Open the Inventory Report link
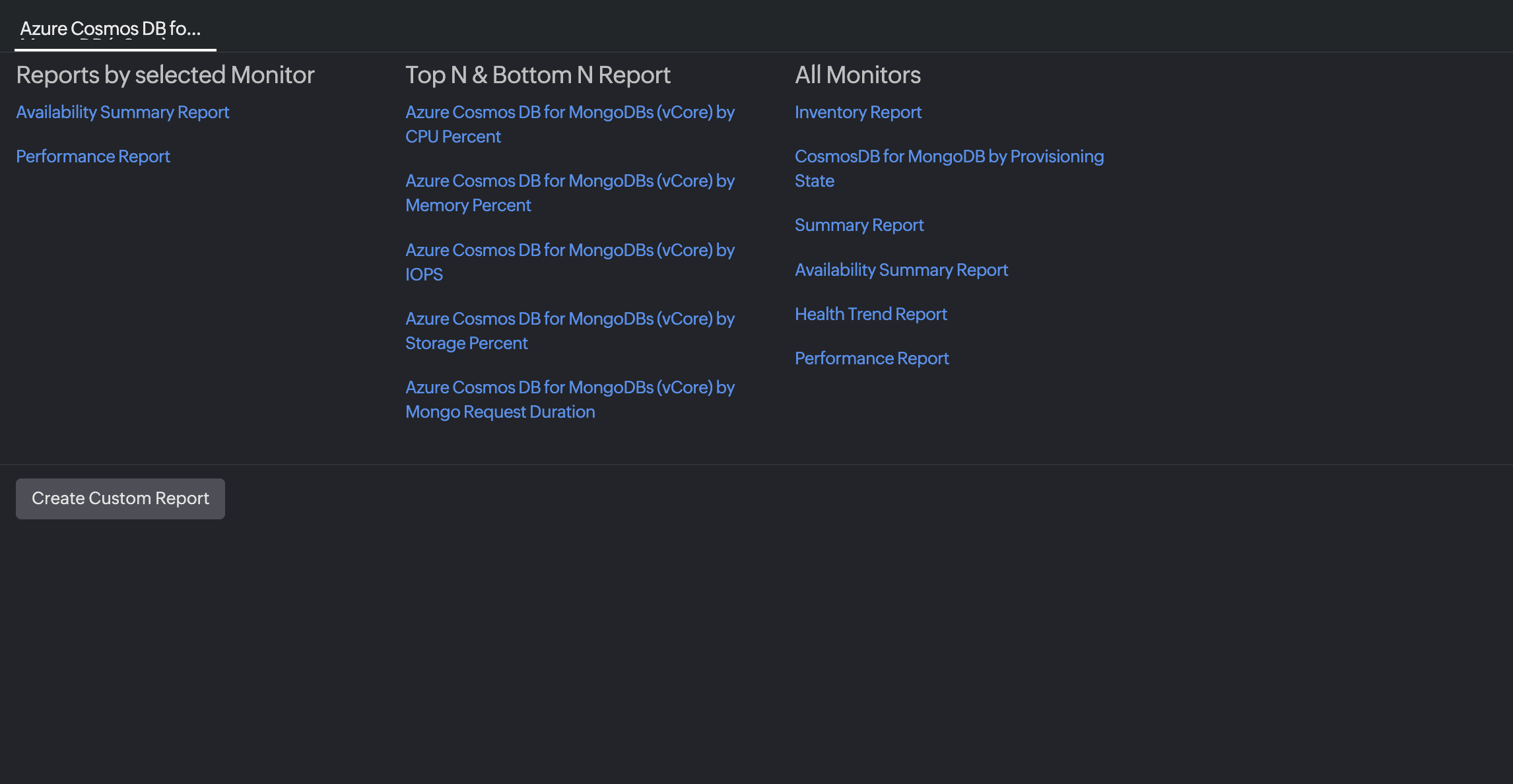This screenshot has height=784, width=1513. click(857, 112)
